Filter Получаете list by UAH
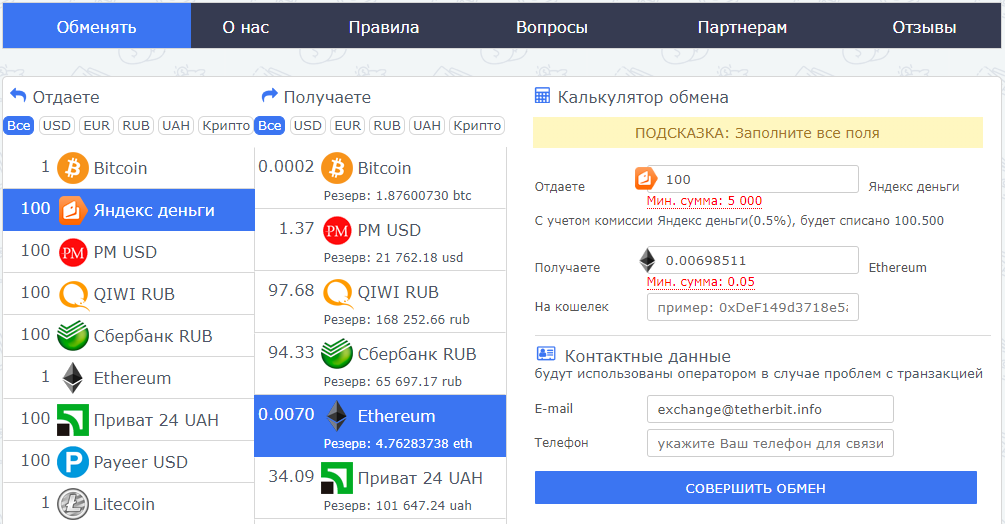Viewport: 1005px width, 524px height. (427, 126)
